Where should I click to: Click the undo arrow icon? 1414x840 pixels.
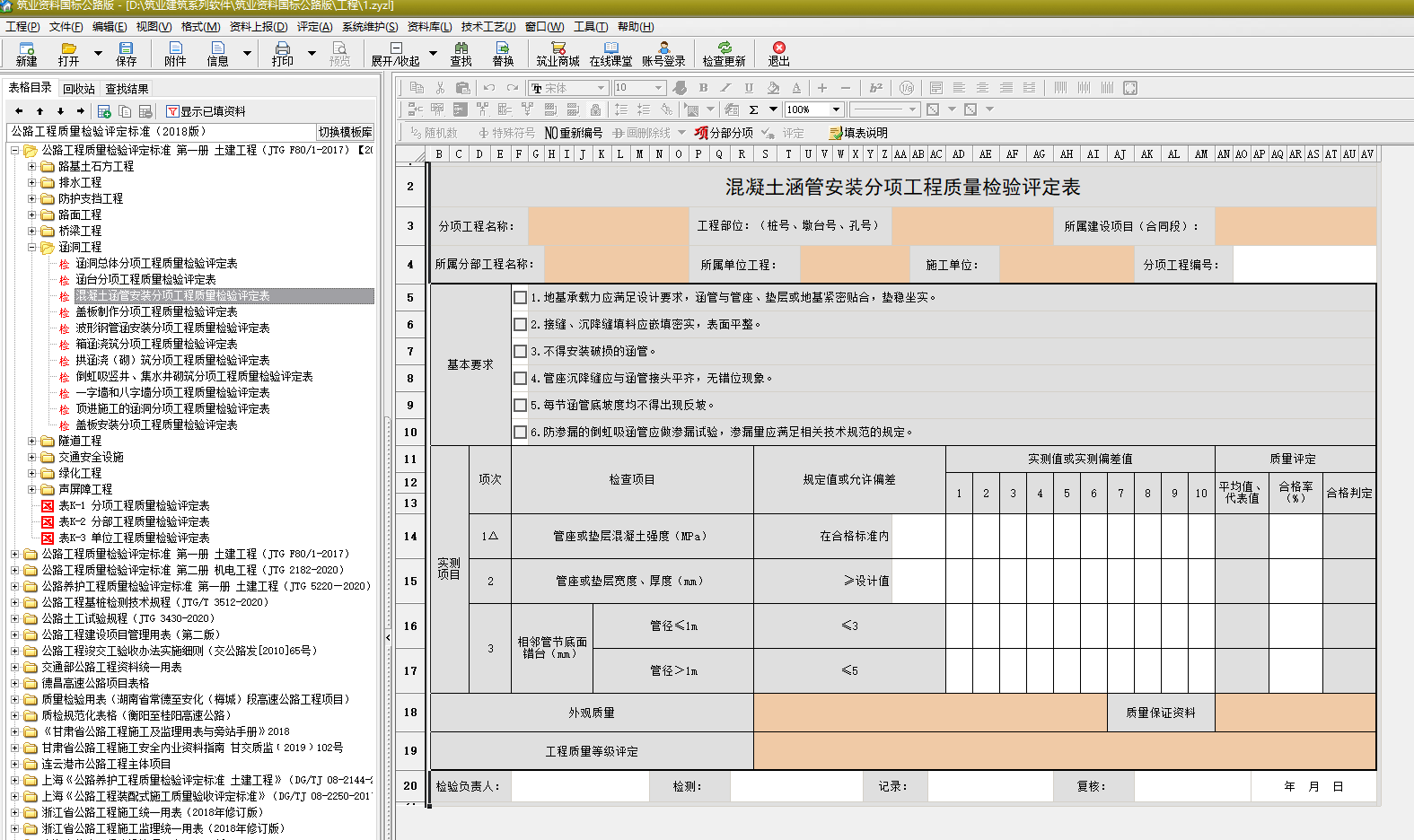[489, 88]
